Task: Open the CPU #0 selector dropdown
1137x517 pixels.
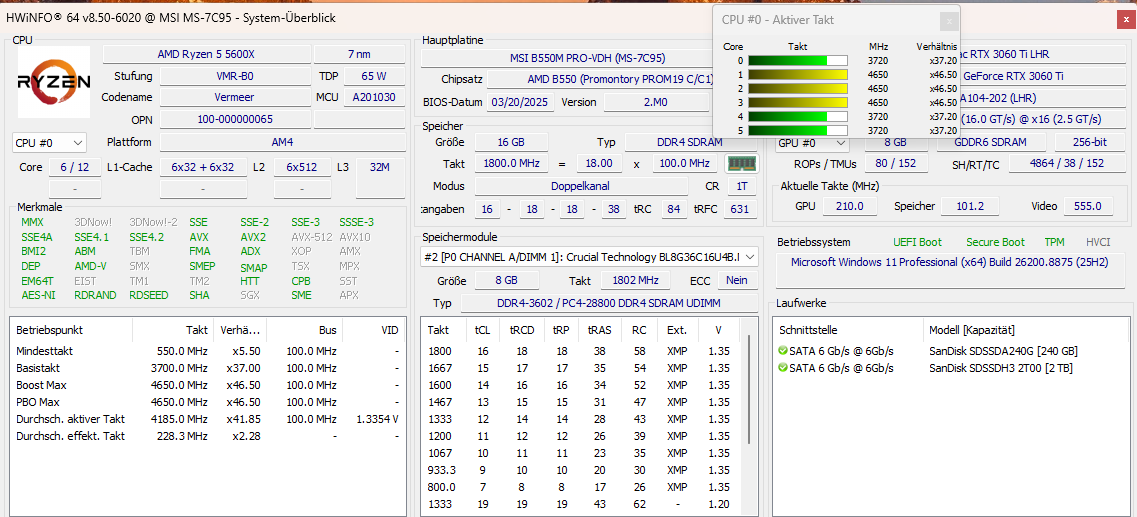Action: (x=49, y=143)
